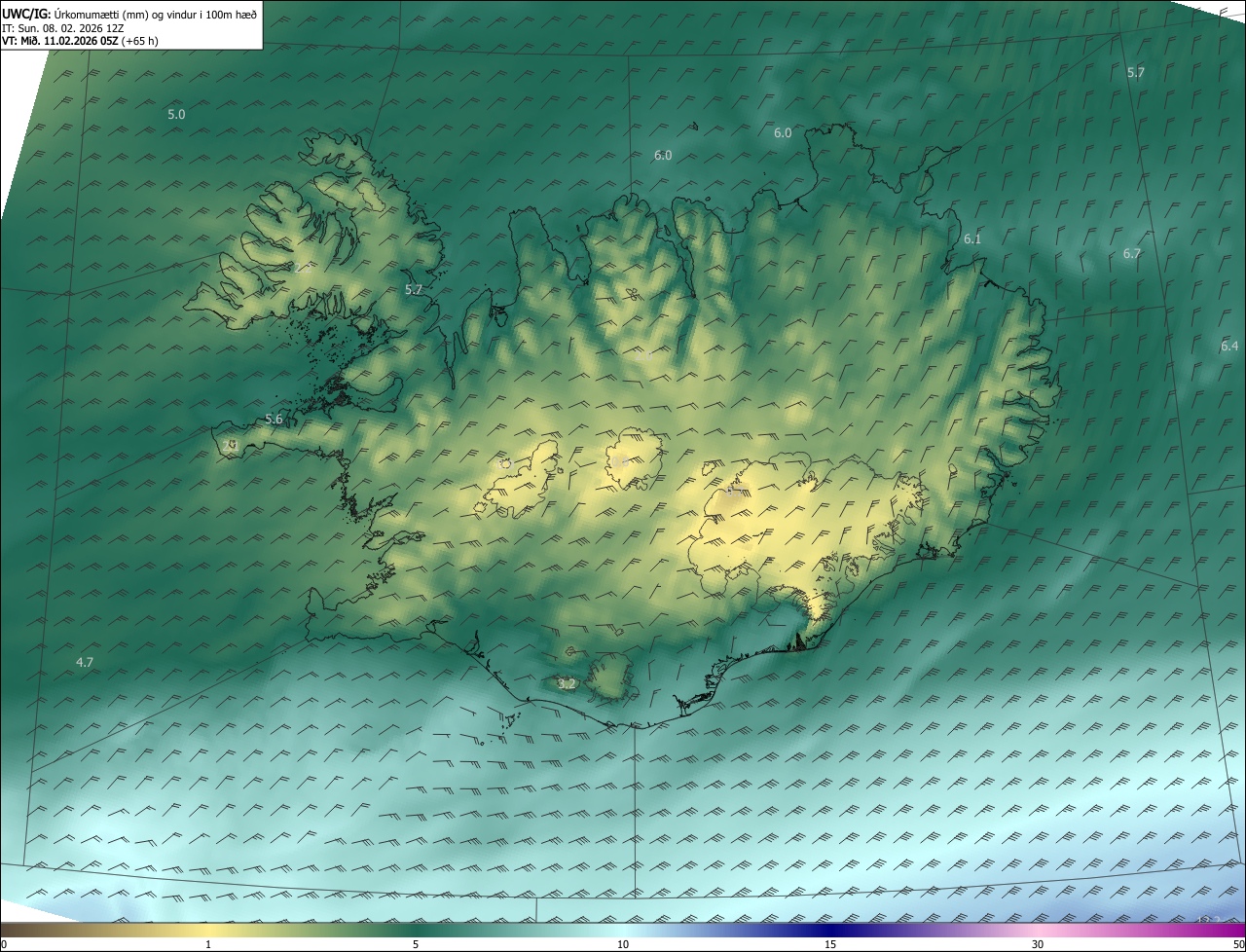Click the 6.4 value at the eastern edge
The image size is (1246, 952).
click(x=1228, y=346)
